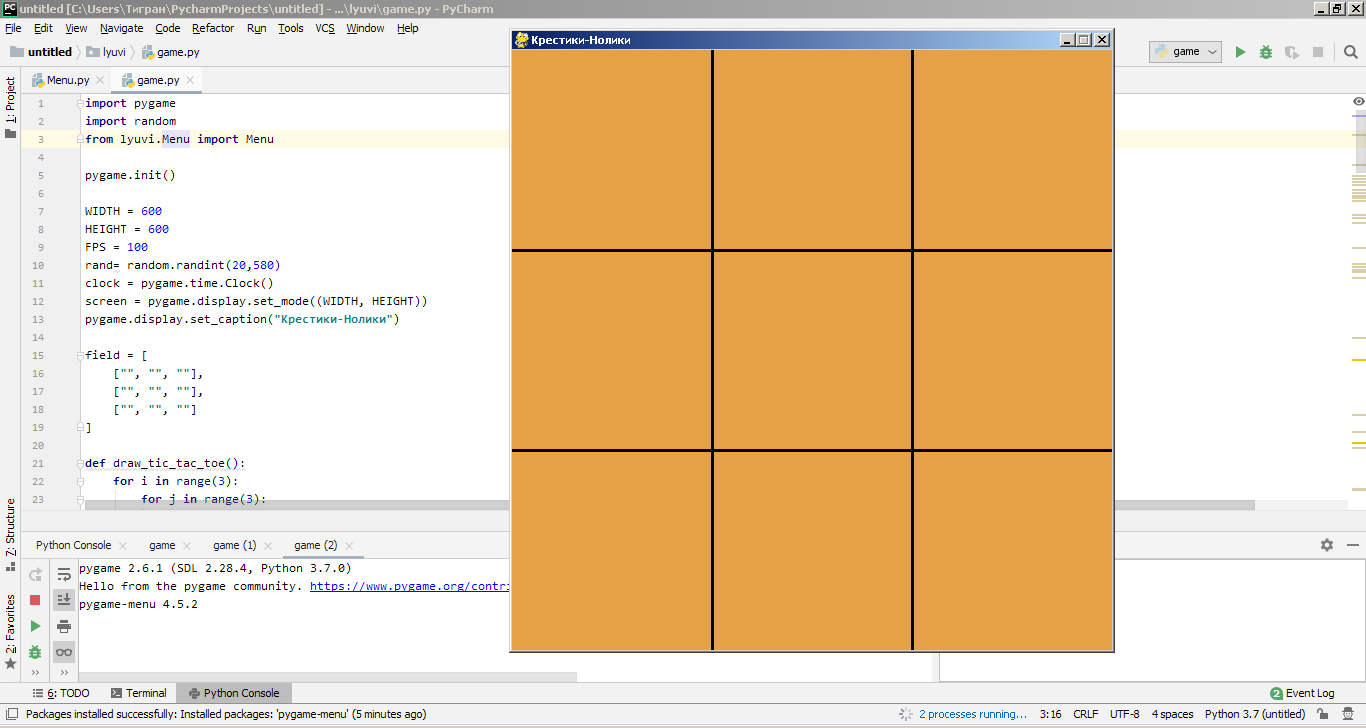Click the 2 processes running indicator

pos(973,714)
